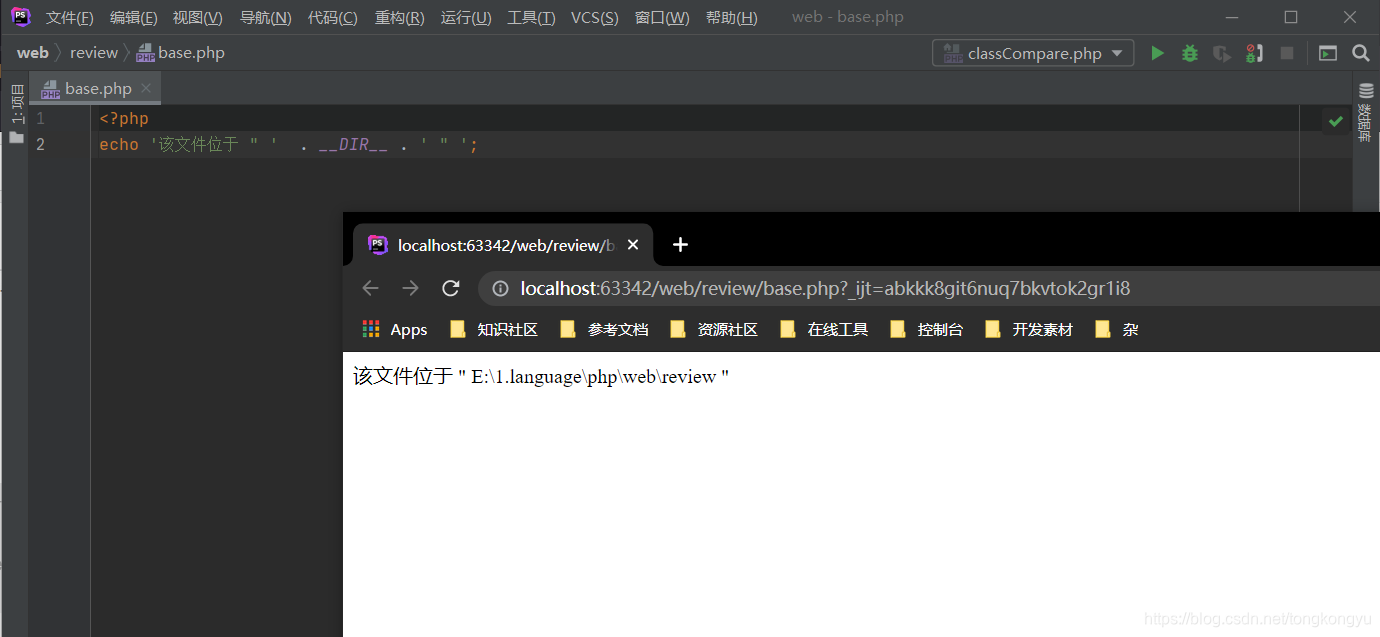Click the browser address bar URL
The width and height of the screenshot is (1380, 637).
coord(825,289)
